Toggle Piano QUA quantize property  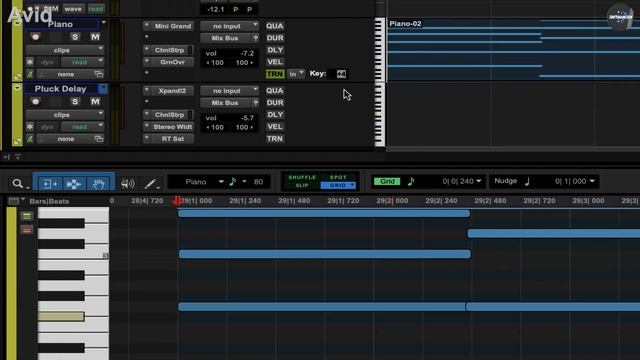point(275,26)
